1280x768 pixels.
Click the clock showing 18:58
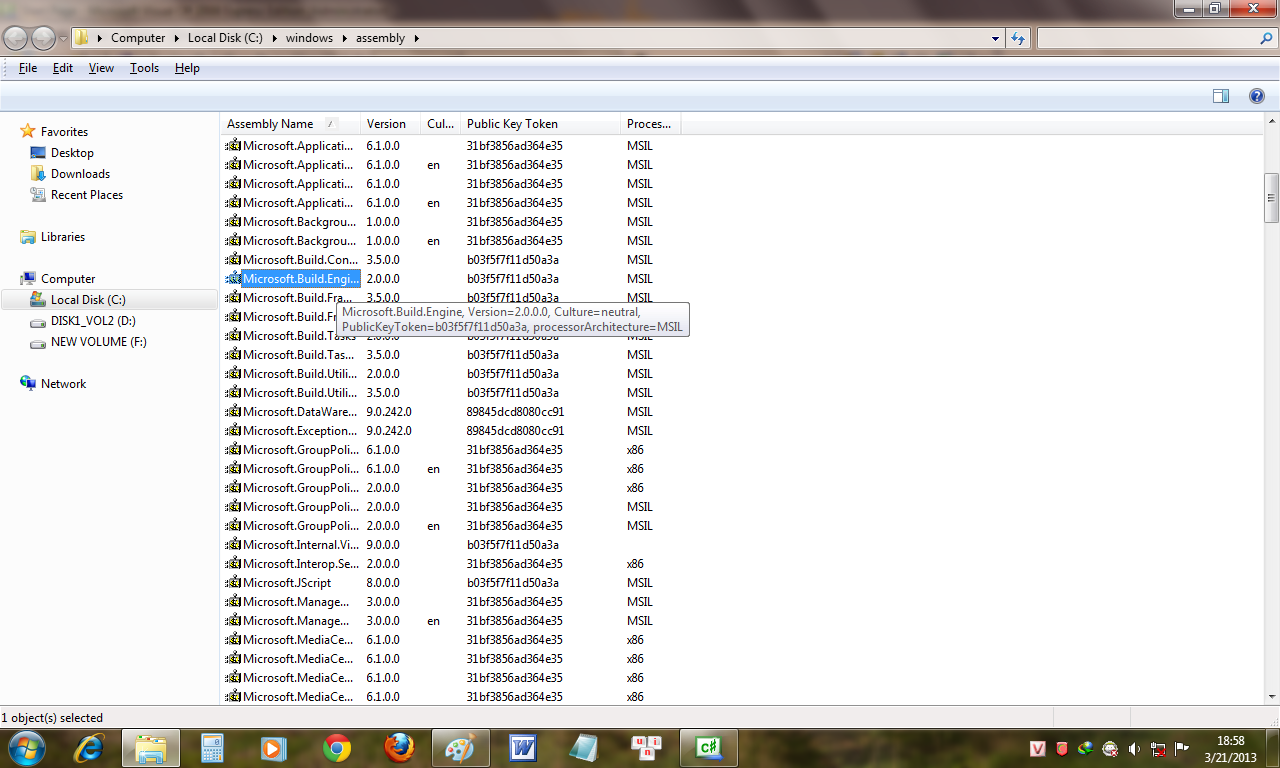1231,741
